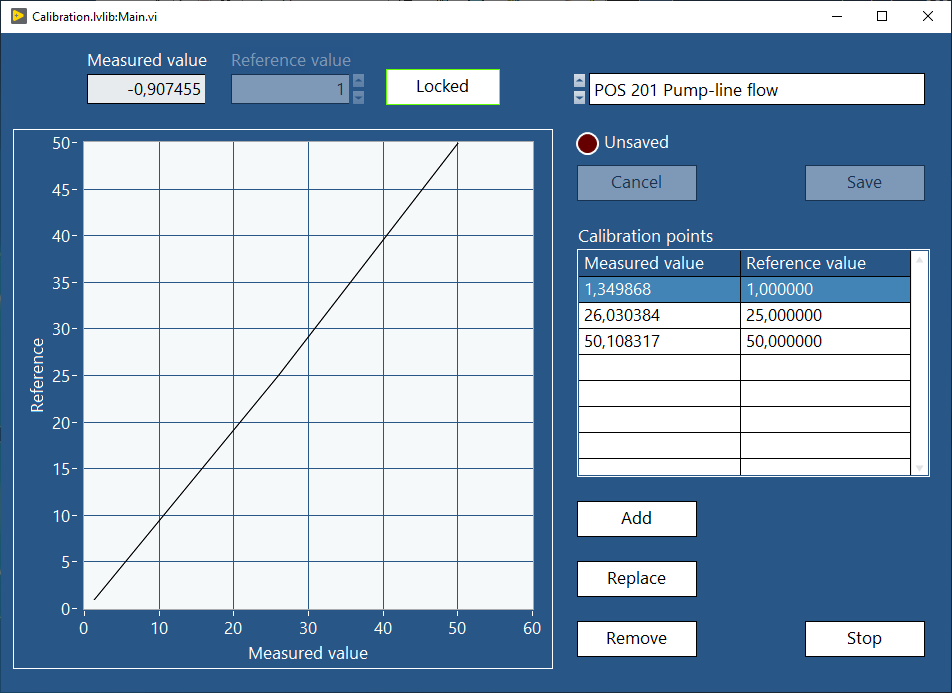Click the channel selector up arrow
952x693 pixels.
(x=579, y=82)
